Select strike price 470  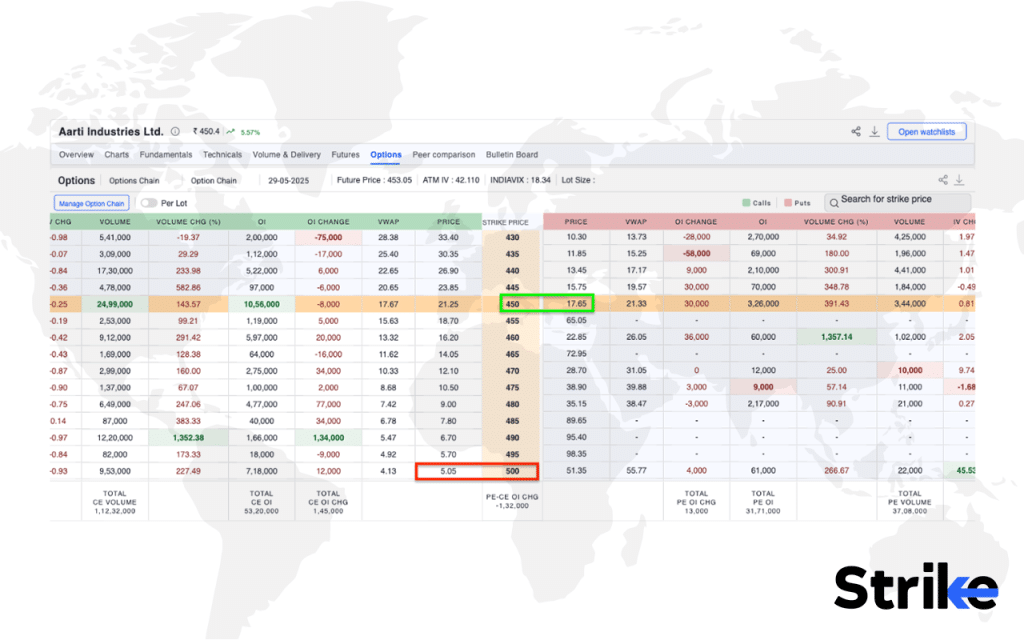512,371
